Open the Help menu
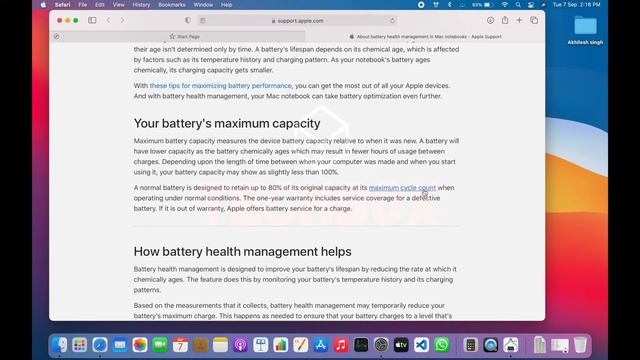Screen dimensions: 640x360 [x=226, y=5]
